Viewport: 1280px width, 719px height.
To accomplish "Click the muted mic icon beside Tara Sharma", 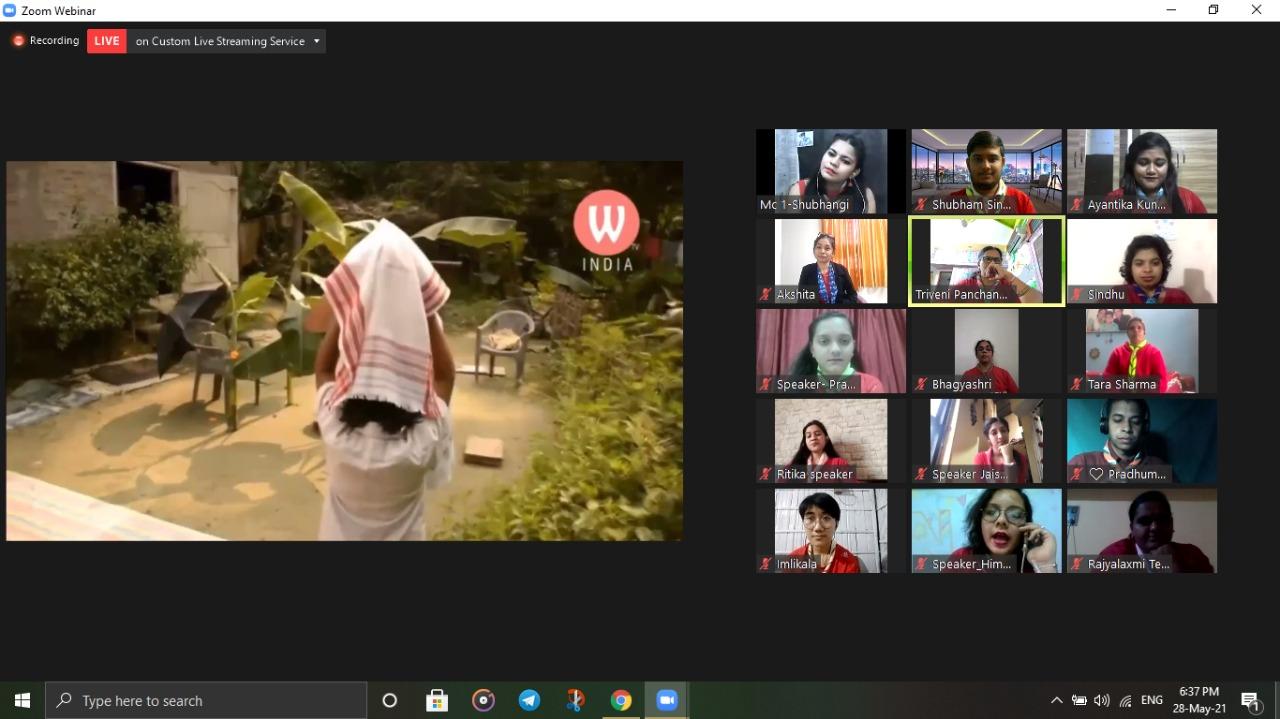I will click(x=1077, y=385).
